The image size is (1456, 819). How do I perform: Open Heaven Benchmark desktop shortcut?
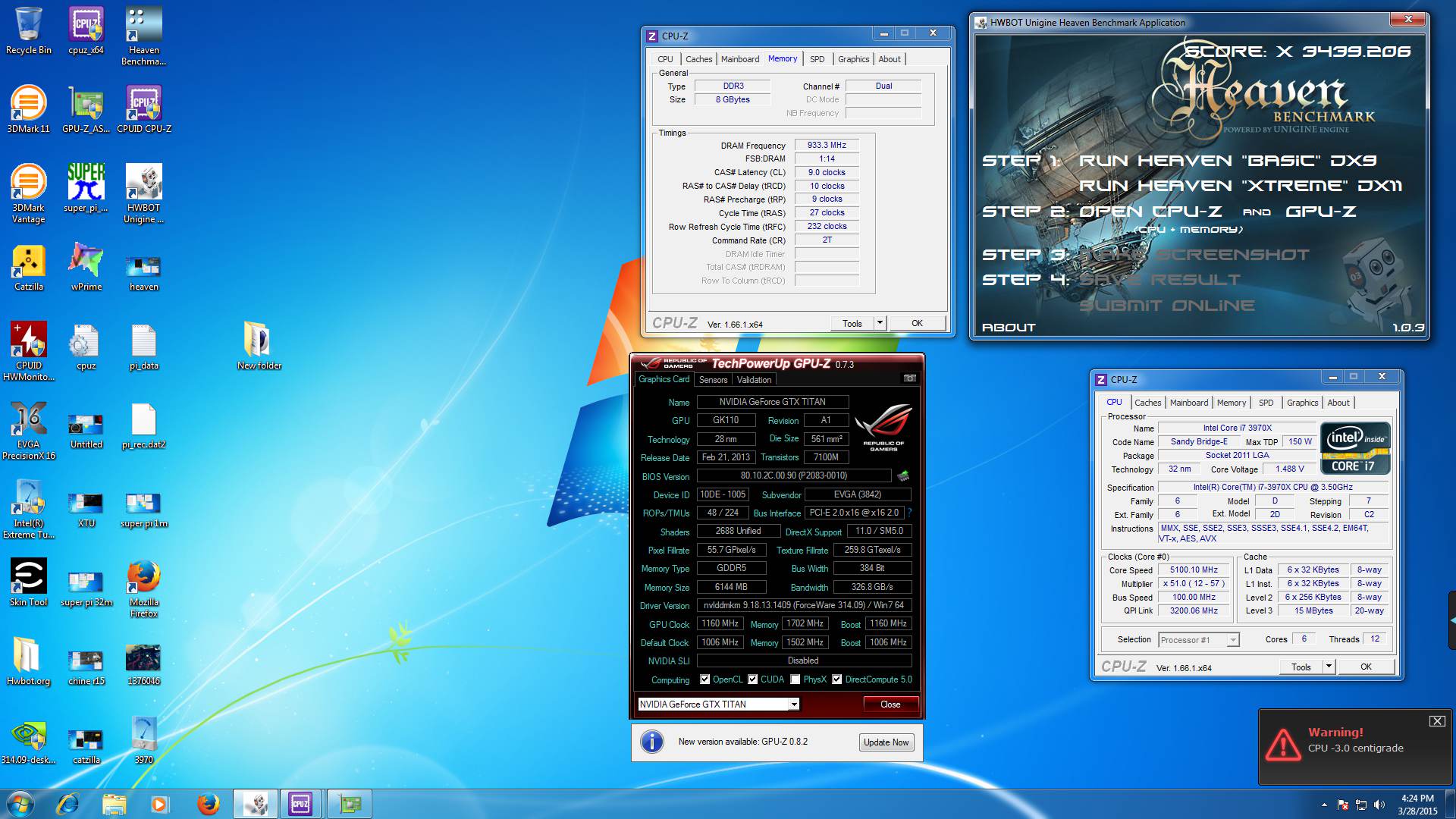click(144, 36)
